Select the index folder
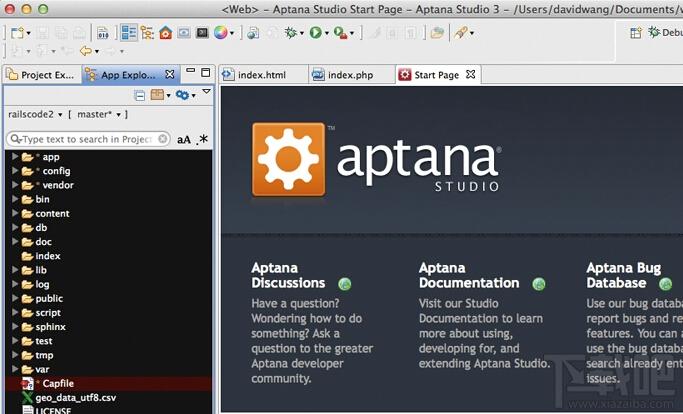This screenshot has height=414, width=683. coord(41,256)
